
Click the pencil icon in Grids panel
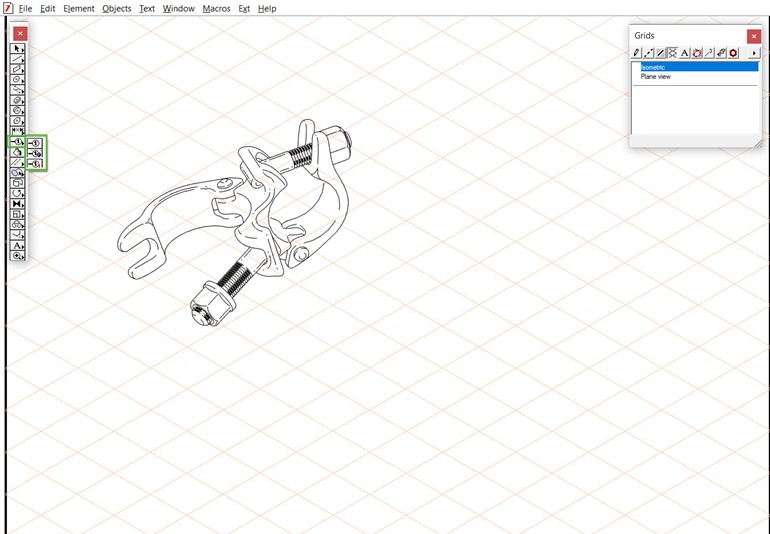pos(636,53)
